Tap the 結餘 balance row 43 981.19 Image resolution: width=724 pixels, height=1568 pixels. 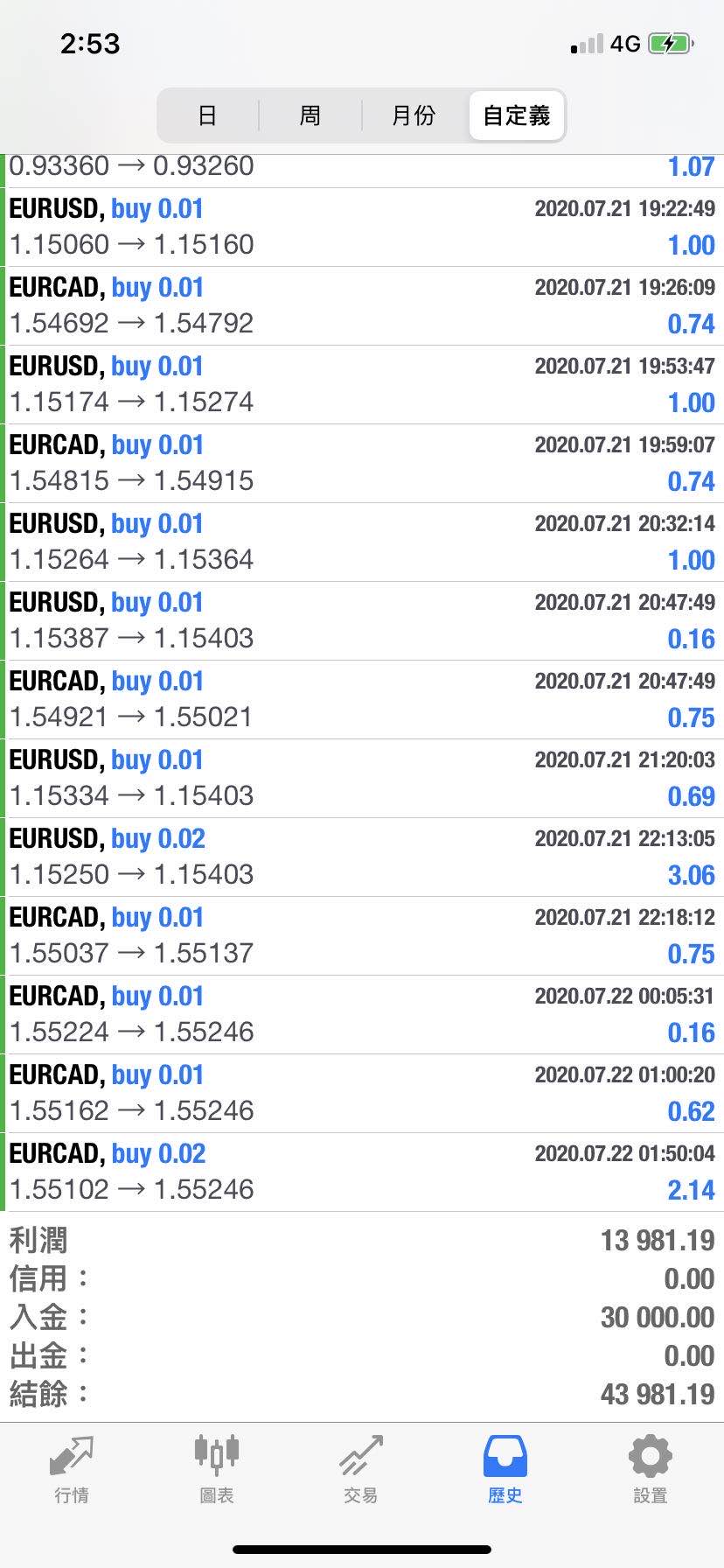click(x=362, y=1394)
